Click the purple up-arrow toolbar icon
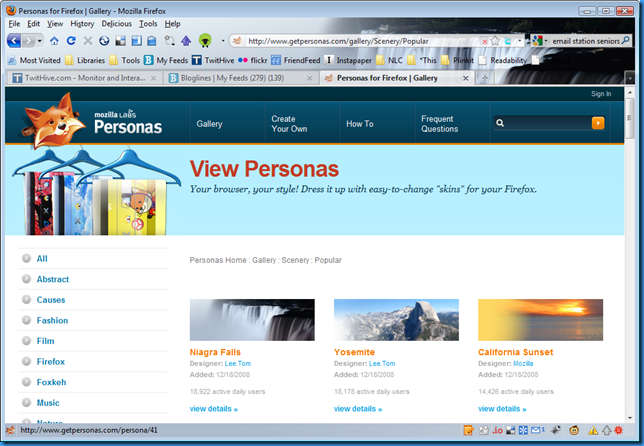 (x=186, y=41)
